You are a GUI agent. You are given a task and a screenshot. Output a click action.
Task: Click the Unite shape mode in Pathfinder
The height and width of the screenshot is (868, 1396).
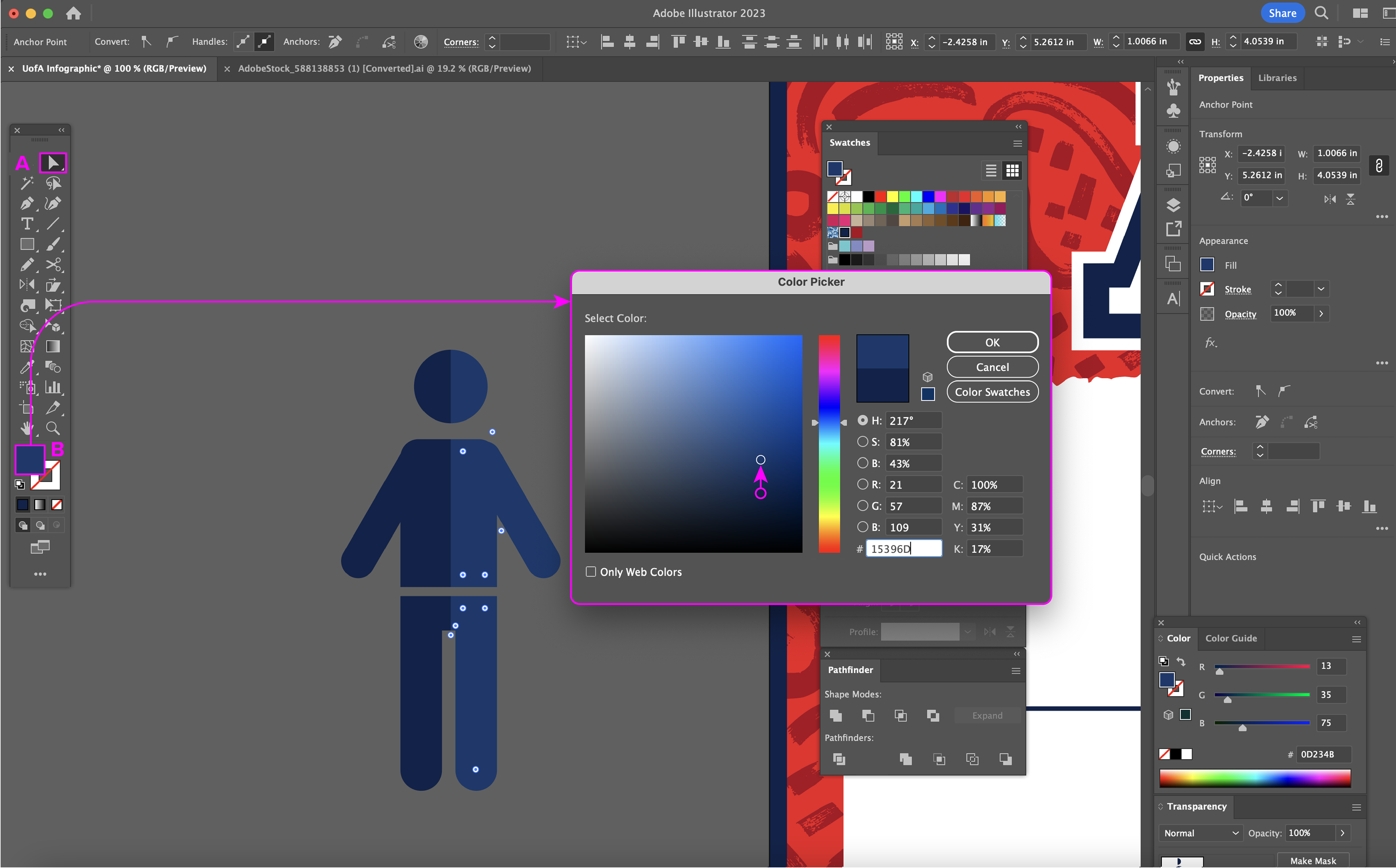coord(836,715)
